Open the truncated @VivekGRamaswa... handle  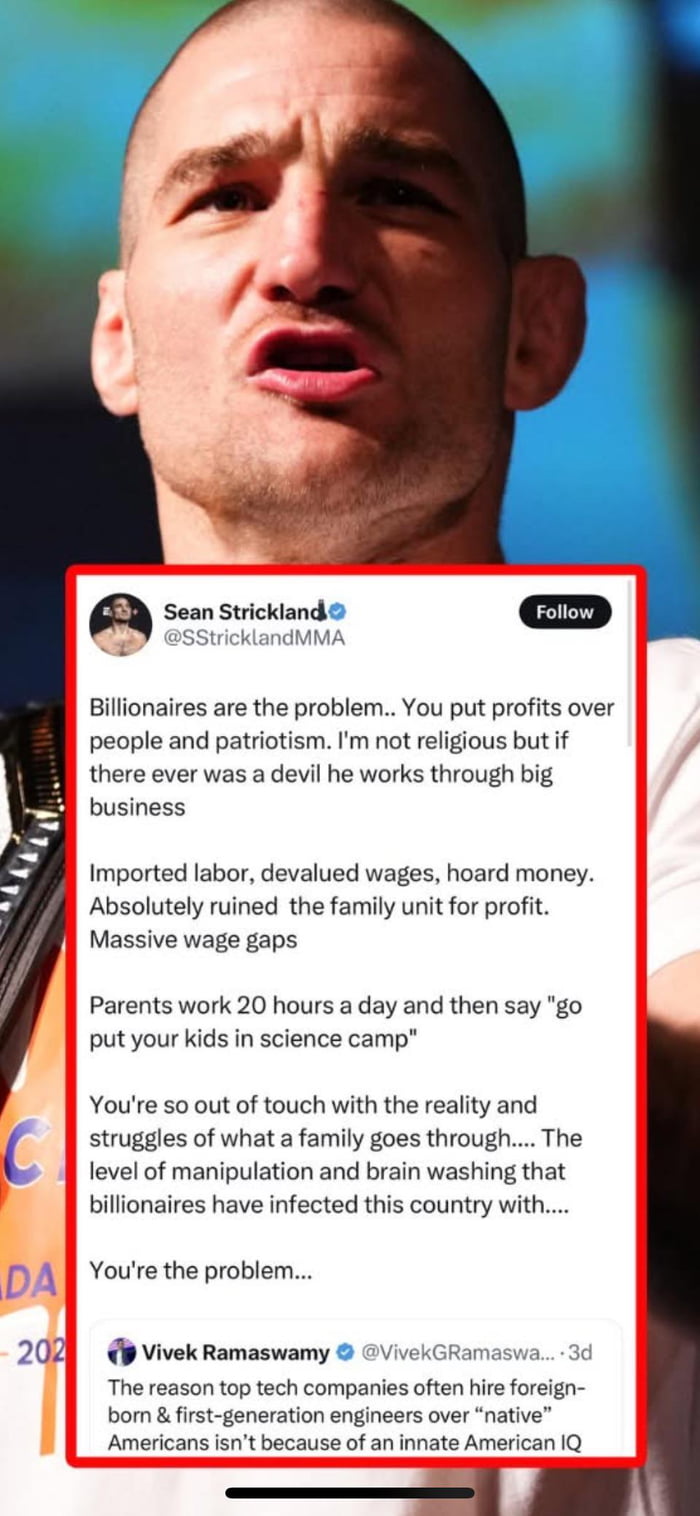(x=456, y=1352)
